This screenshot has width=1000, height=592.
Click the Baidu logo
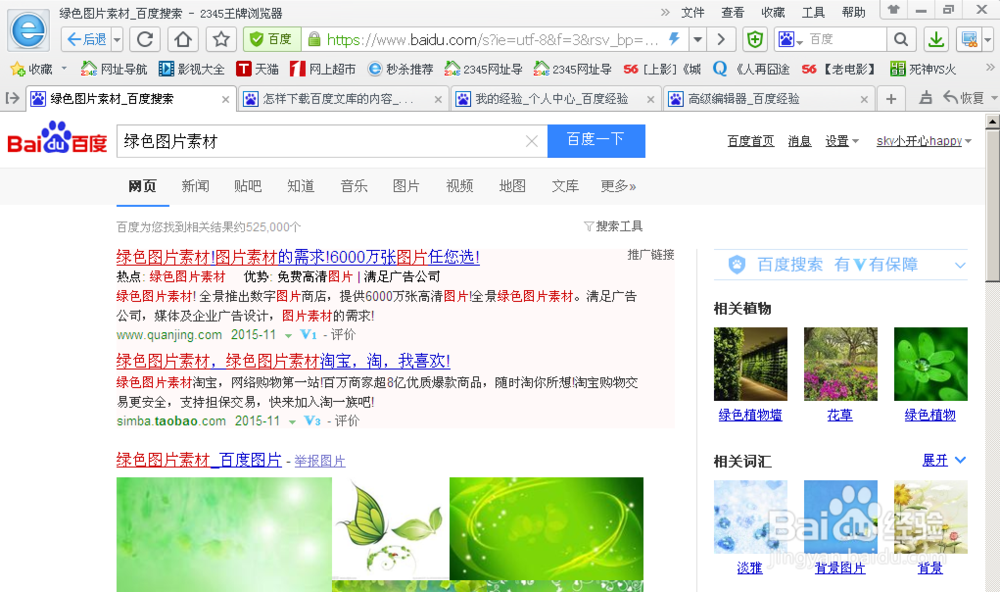(57, 139)
